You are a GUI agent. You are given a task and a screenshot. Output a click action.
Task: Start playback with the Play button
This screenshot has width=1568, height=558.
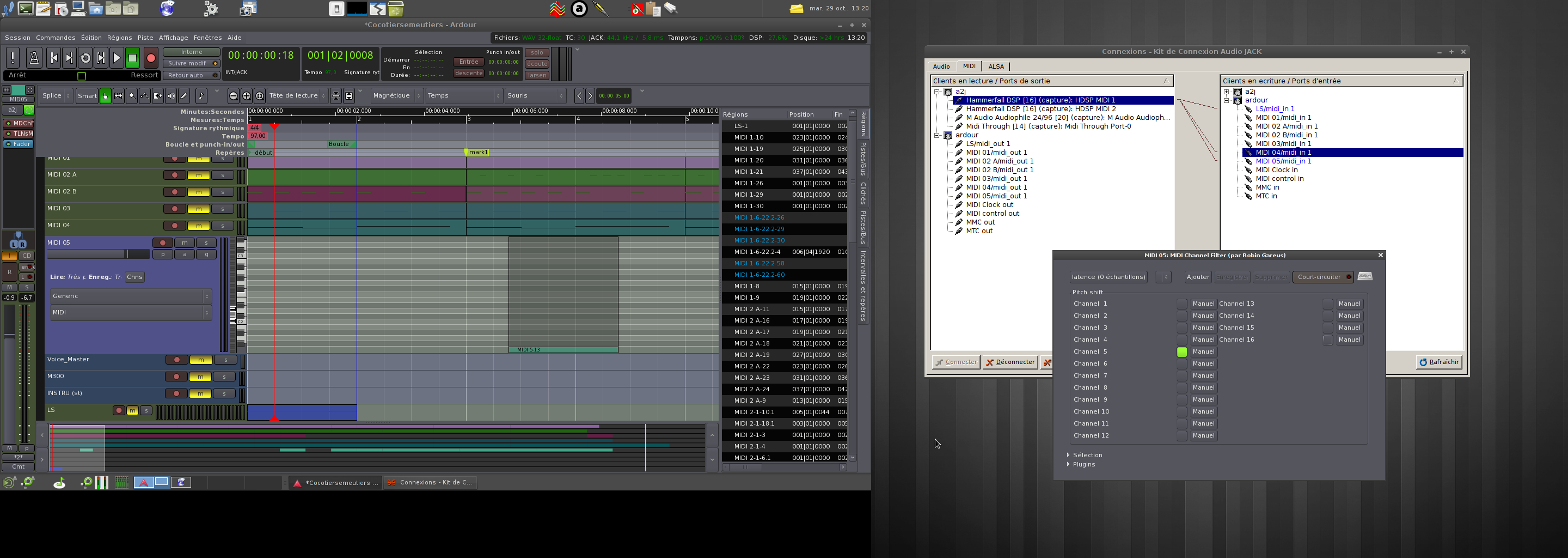(x=117, y=58)
